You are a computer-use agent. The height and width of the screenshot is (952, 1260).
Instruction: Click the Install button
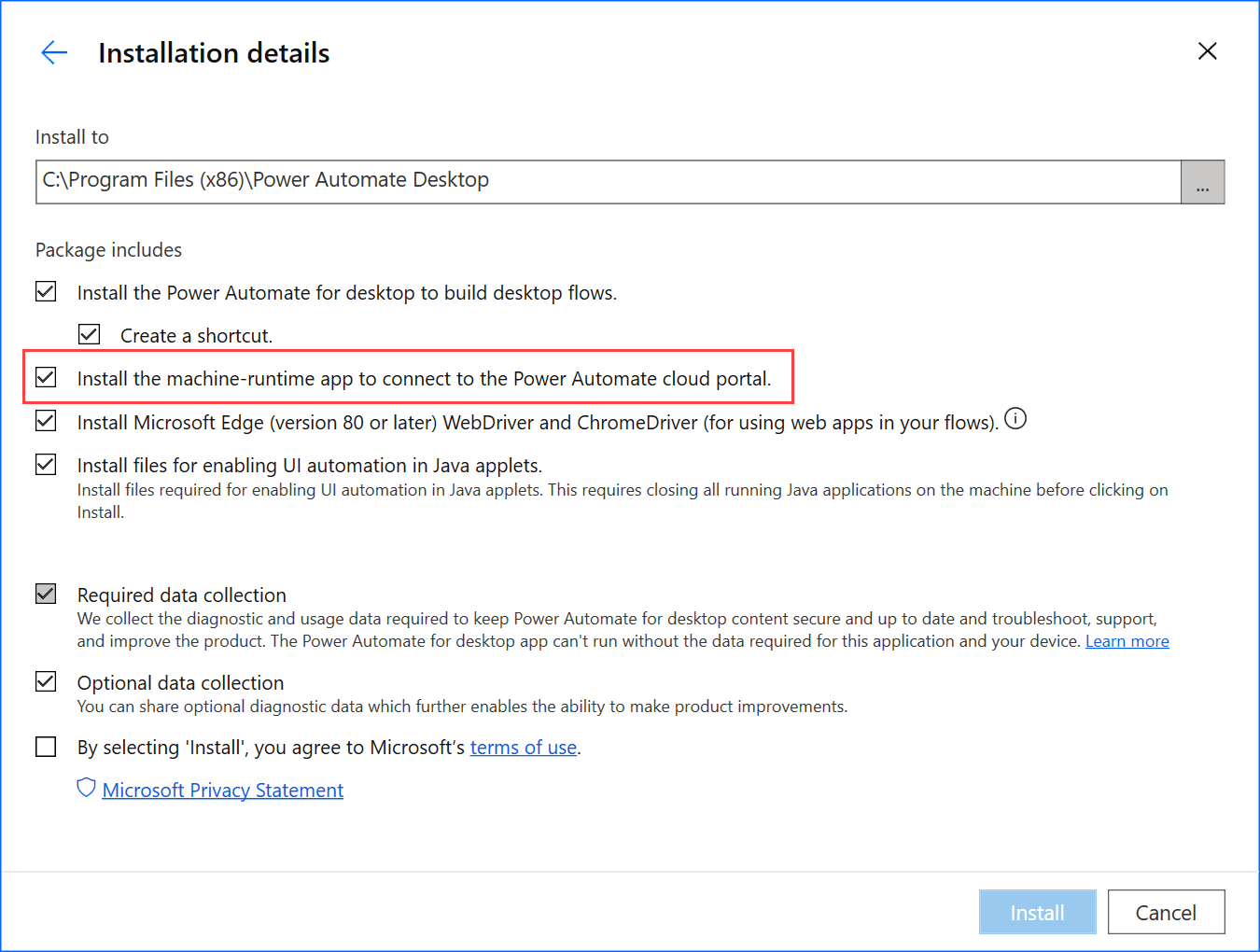(x=1037, y=912)
